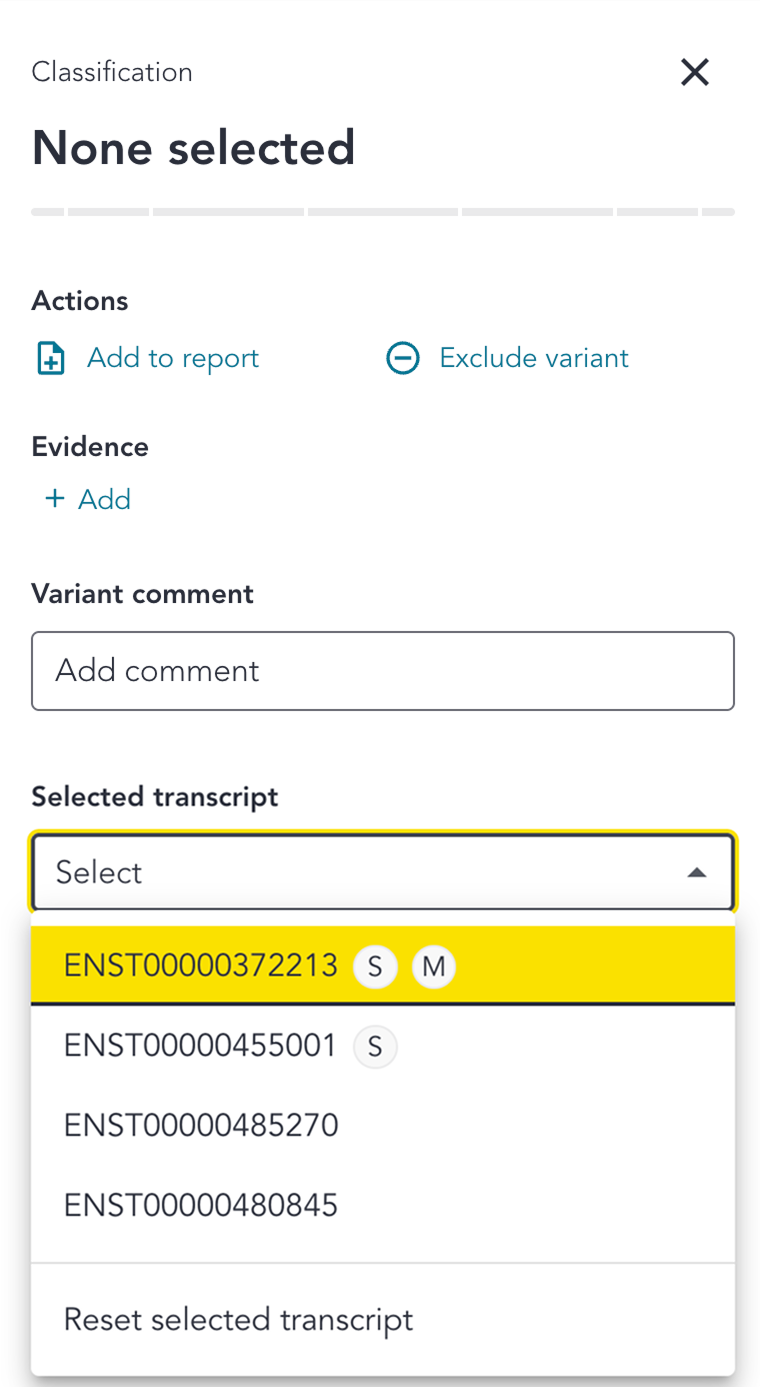Click the Add to report link

pos(173,358)
